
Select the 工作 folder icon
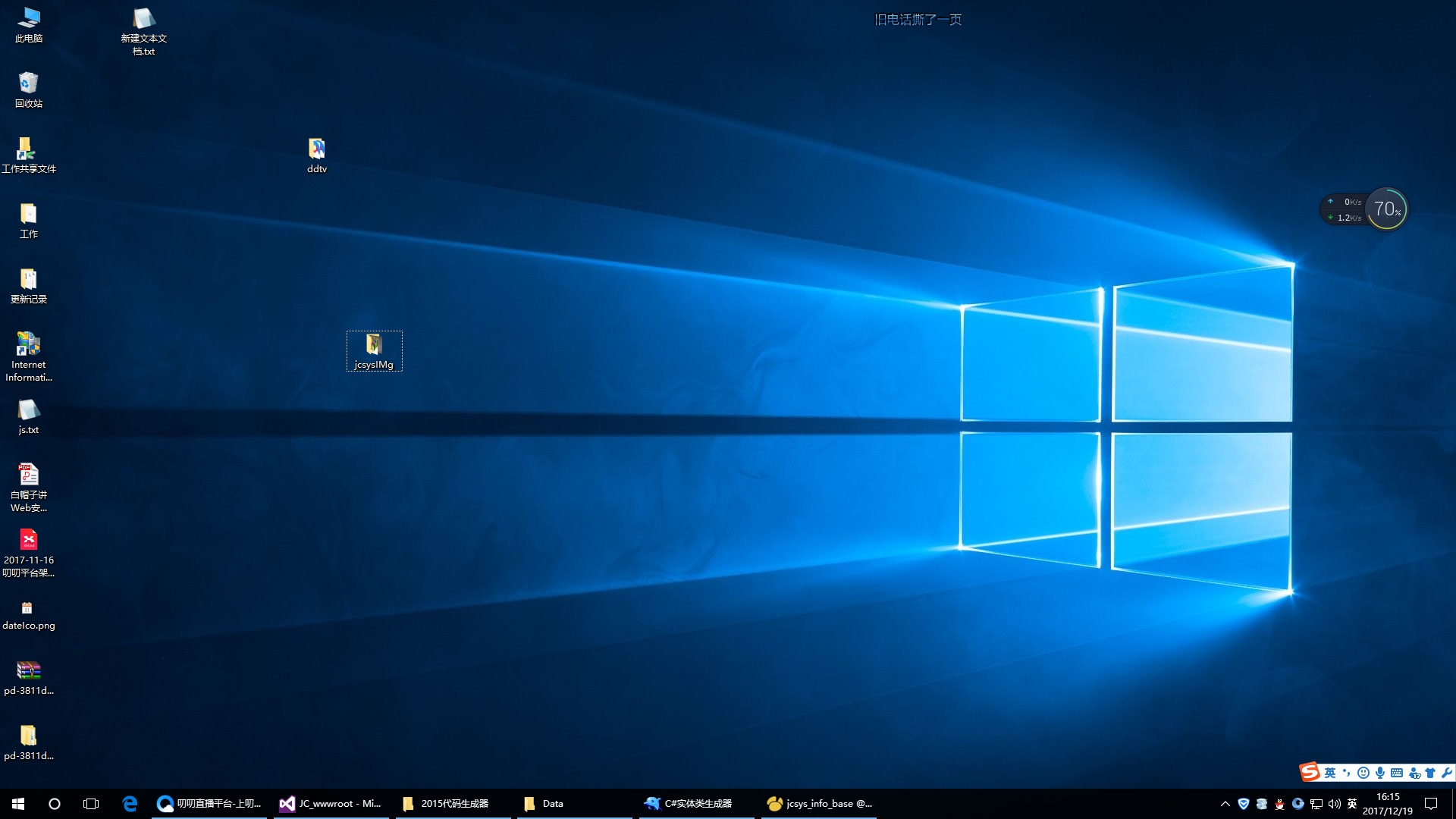click(x=29, y=221)
